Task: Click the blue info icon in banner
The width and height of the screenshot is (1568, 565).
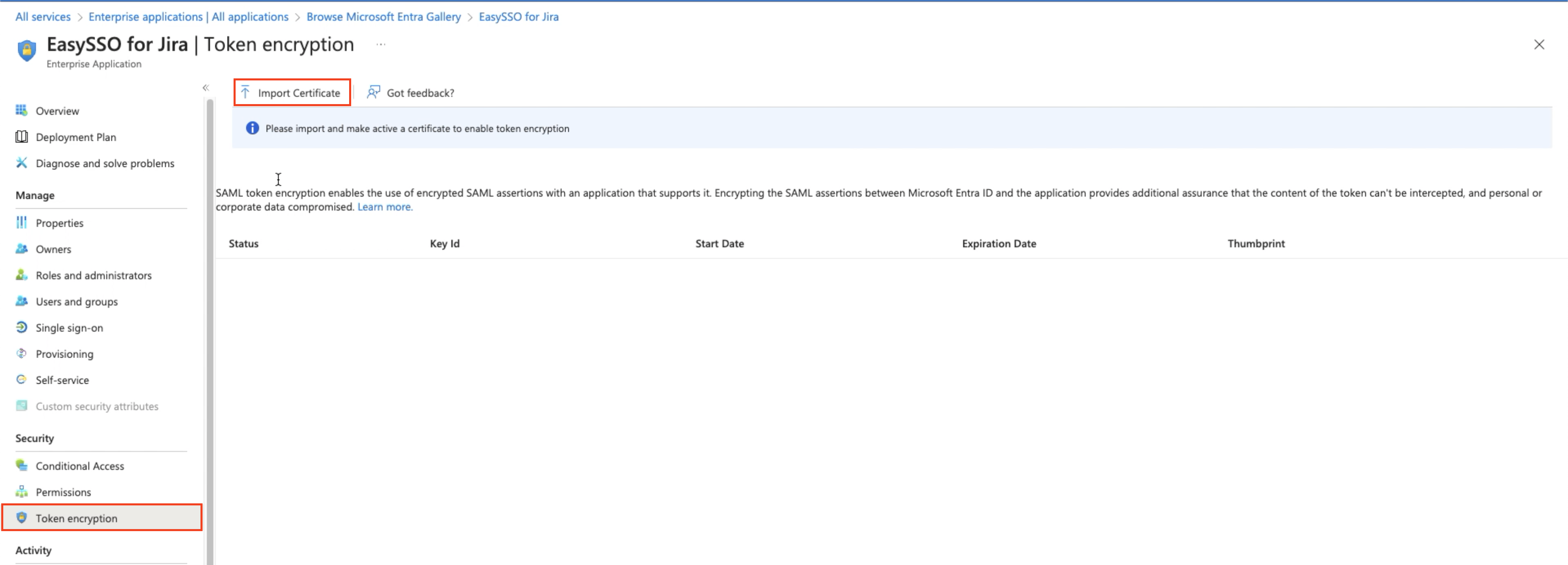Action: pyautogui.click(x=252, y=128)
